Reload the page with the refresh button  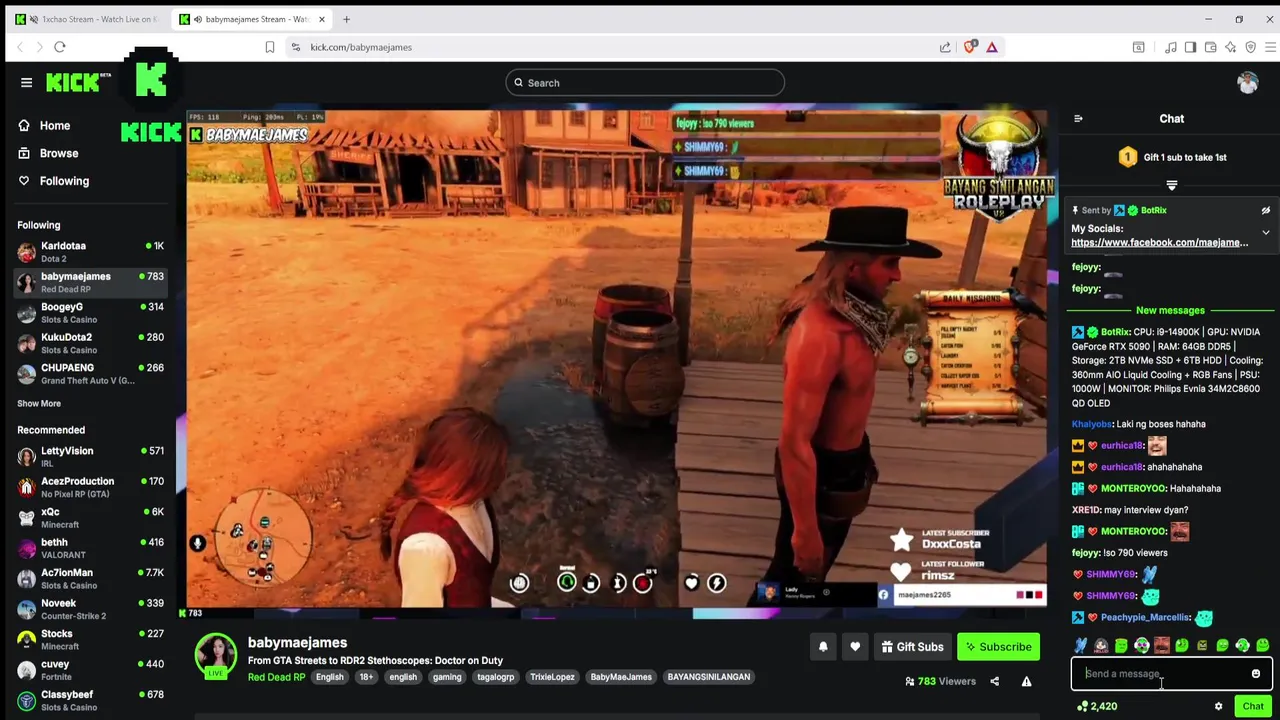pos(60,47)
